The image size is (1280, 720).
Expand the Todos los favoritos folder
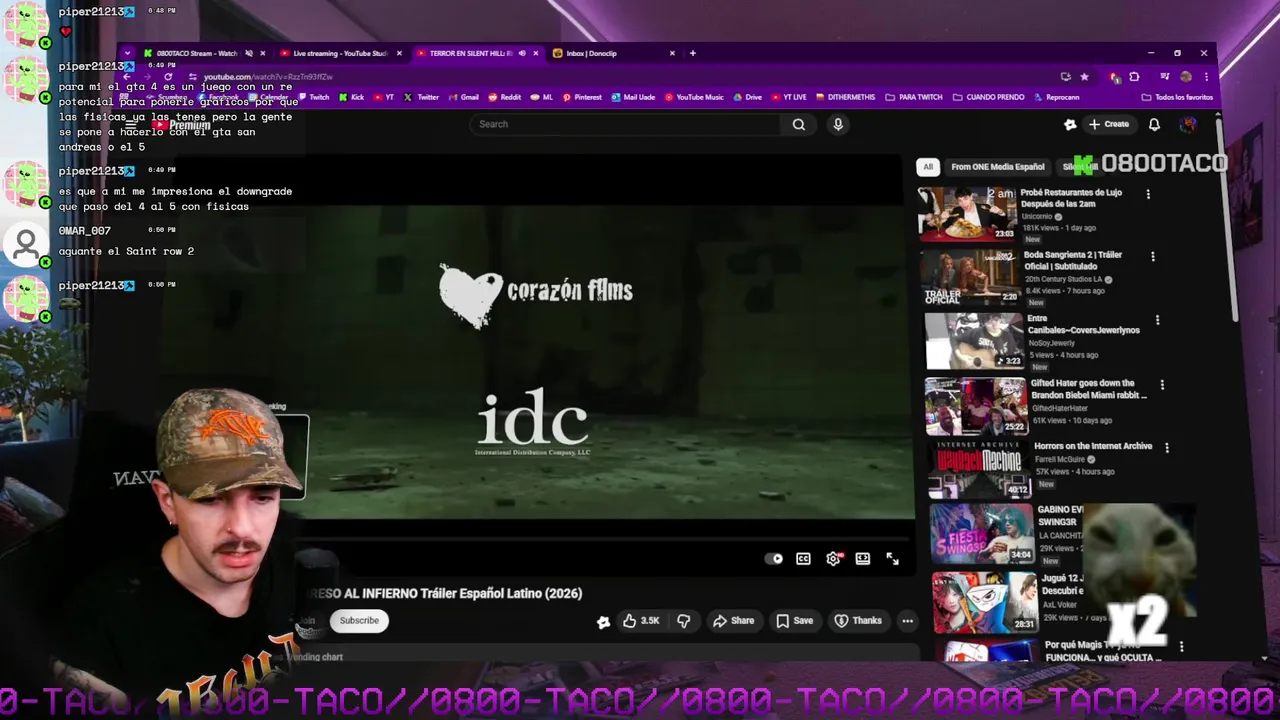[1177, 97]
